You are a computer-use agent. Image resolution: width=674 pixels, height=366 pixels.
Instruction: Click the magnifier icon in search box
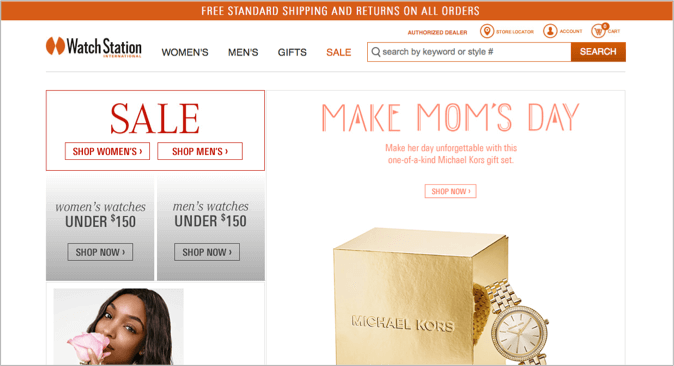point(376,52)
